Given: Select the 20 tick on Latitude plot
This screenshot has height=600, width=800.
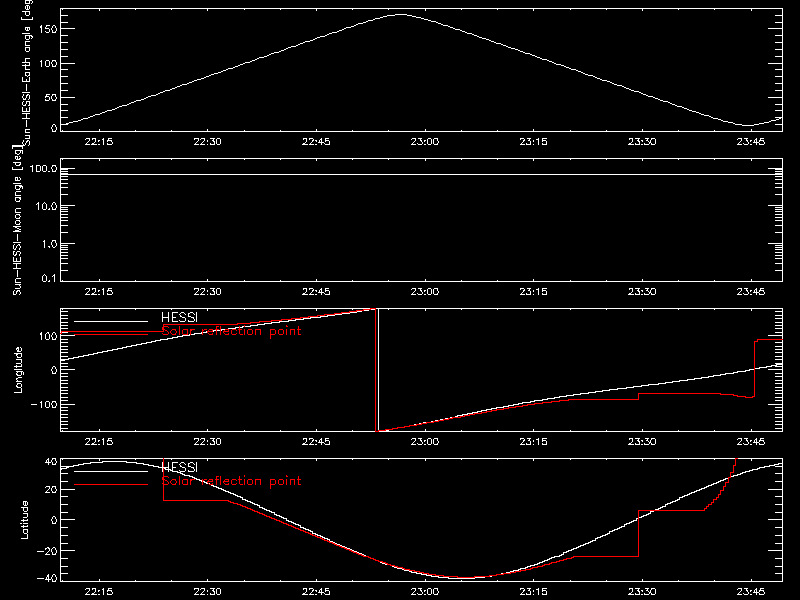Looking at the screenshot, I should coord(51,490).
